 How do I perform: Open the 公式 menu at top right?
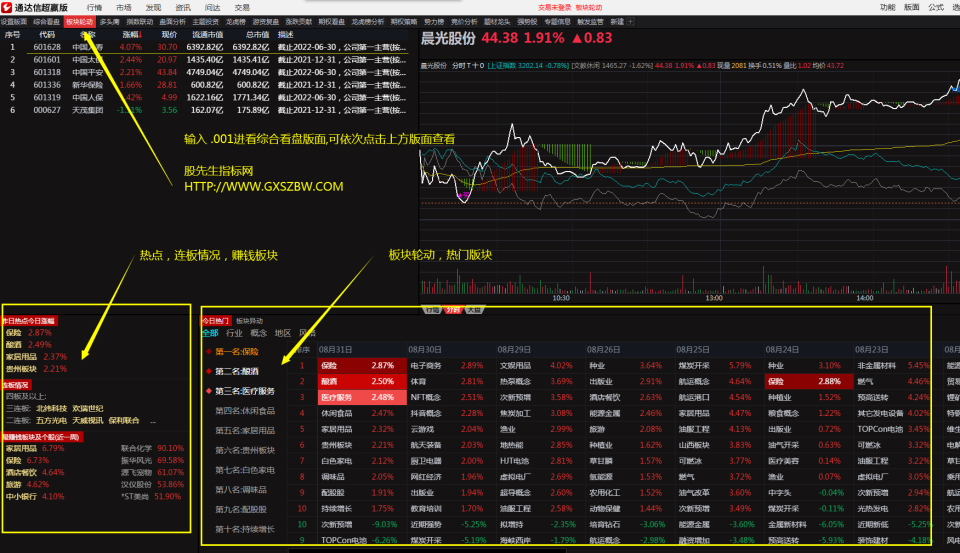936,7
